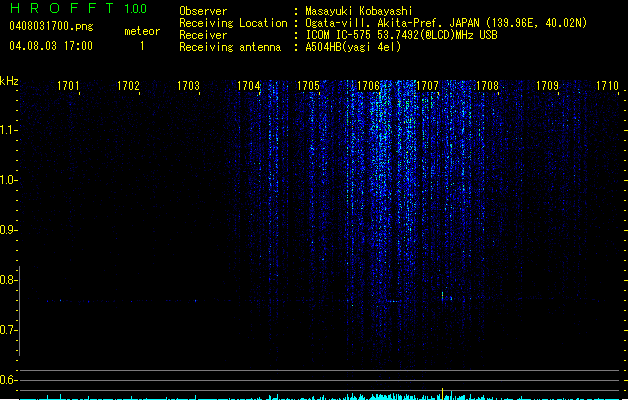Click the Ogata-vill. Akita-Pref. JAPAN location text

(446, 23)
